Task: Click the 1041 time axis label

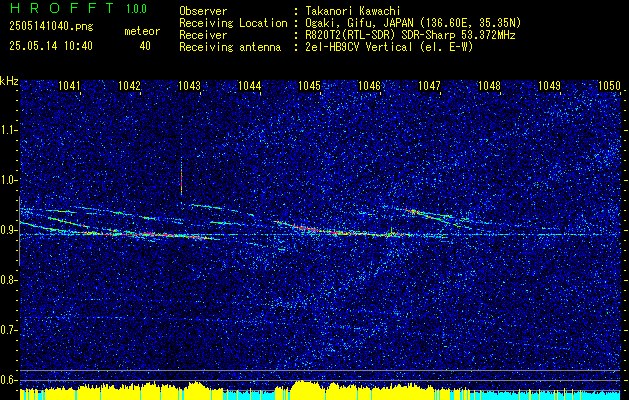Action: (69, 86)
